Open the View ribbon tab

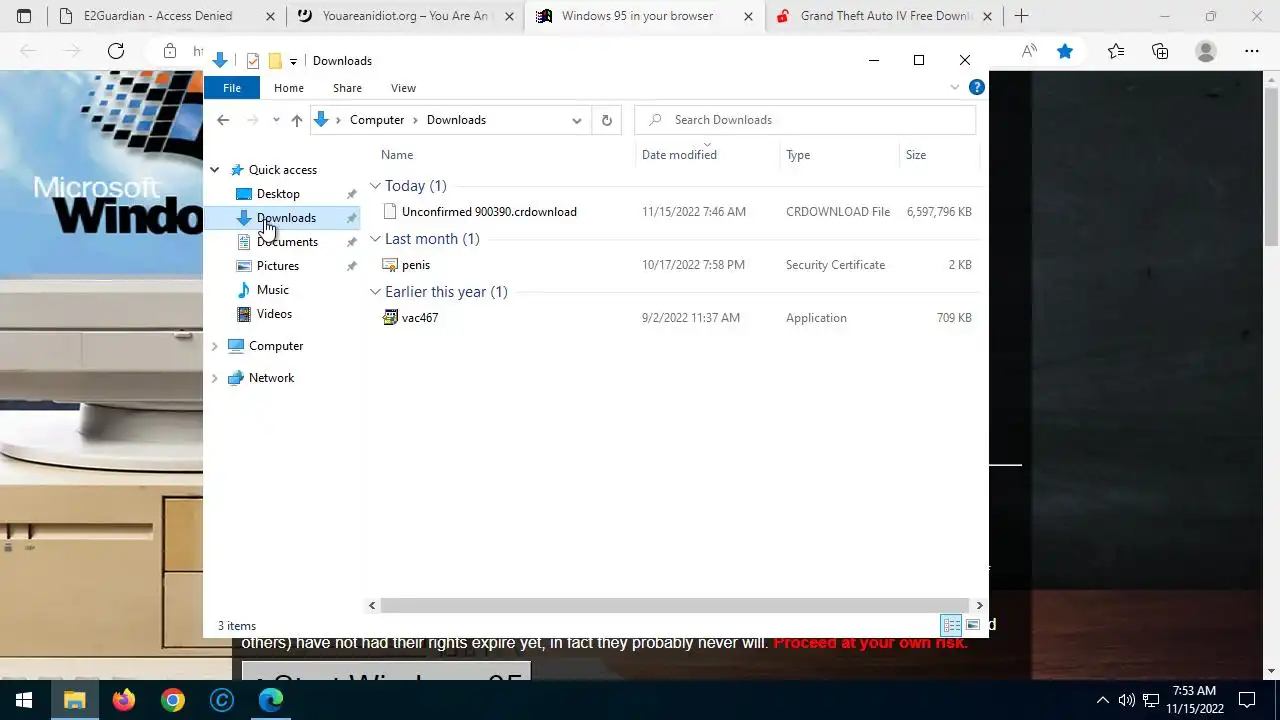point(403,88)
